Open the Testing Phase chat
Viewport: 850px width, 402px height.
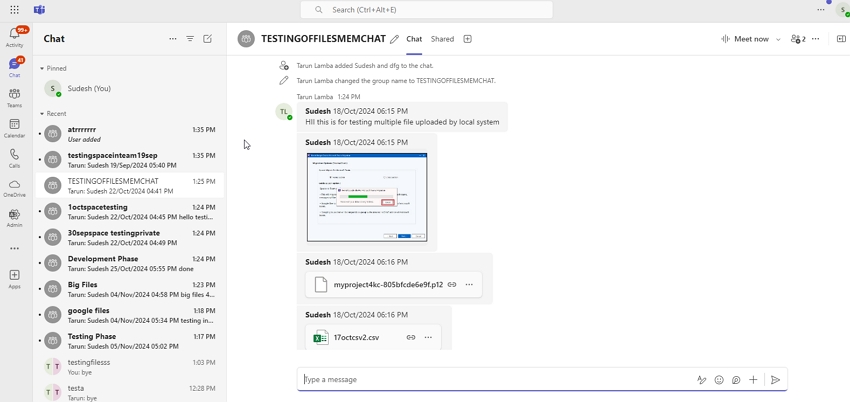(x=130, y=341)
